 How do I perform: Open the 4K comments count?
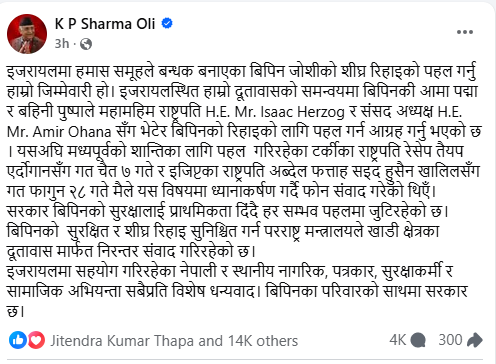pyautogui.click(x=397, y=340)
